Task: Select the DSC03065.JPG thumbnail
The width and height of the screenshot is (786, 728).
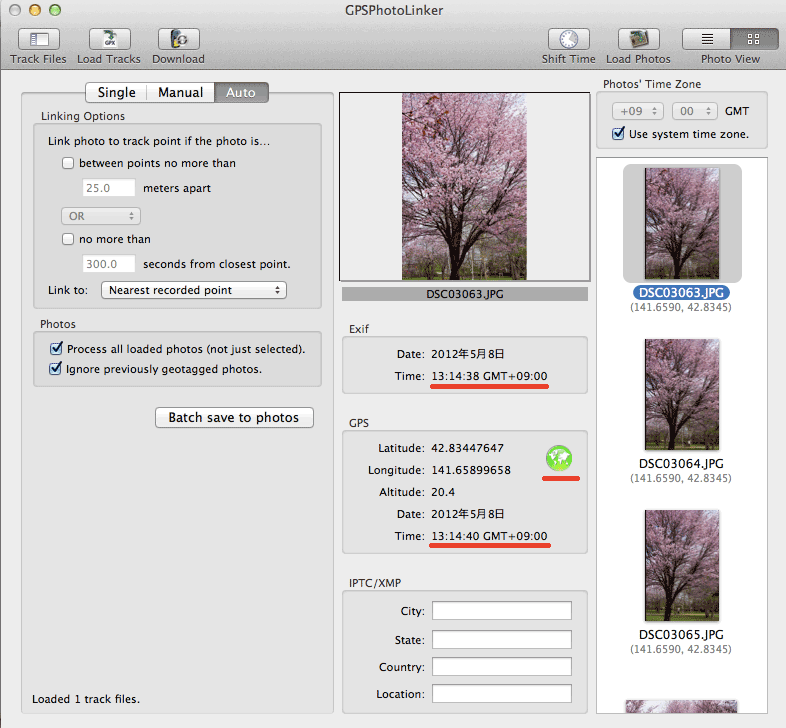Action: 682,566
